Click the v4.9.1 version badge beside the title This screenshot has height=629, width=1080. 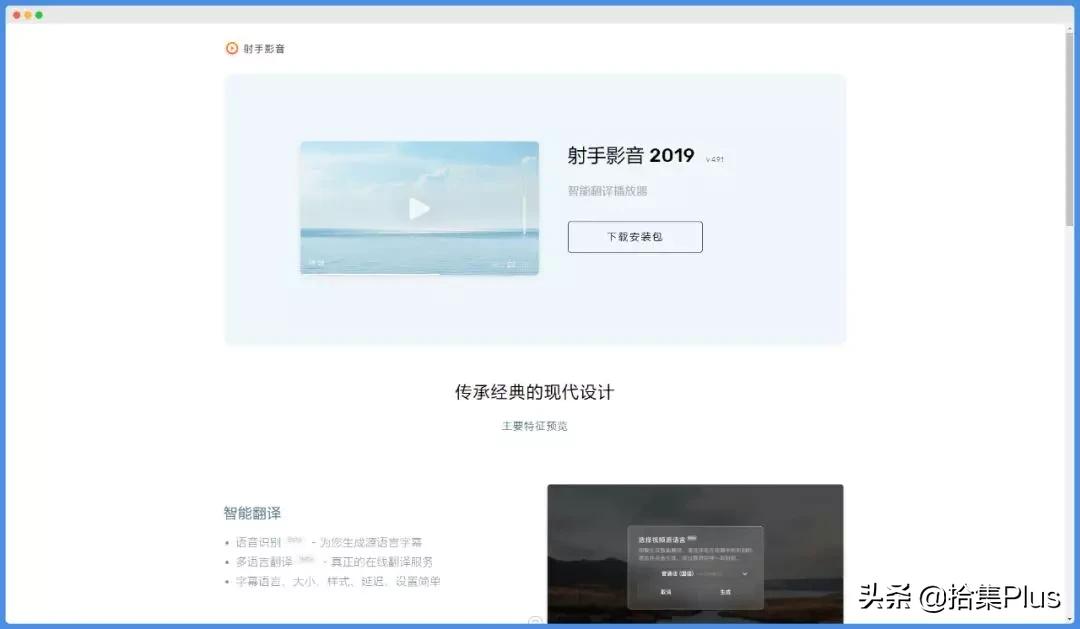(715, 157)
